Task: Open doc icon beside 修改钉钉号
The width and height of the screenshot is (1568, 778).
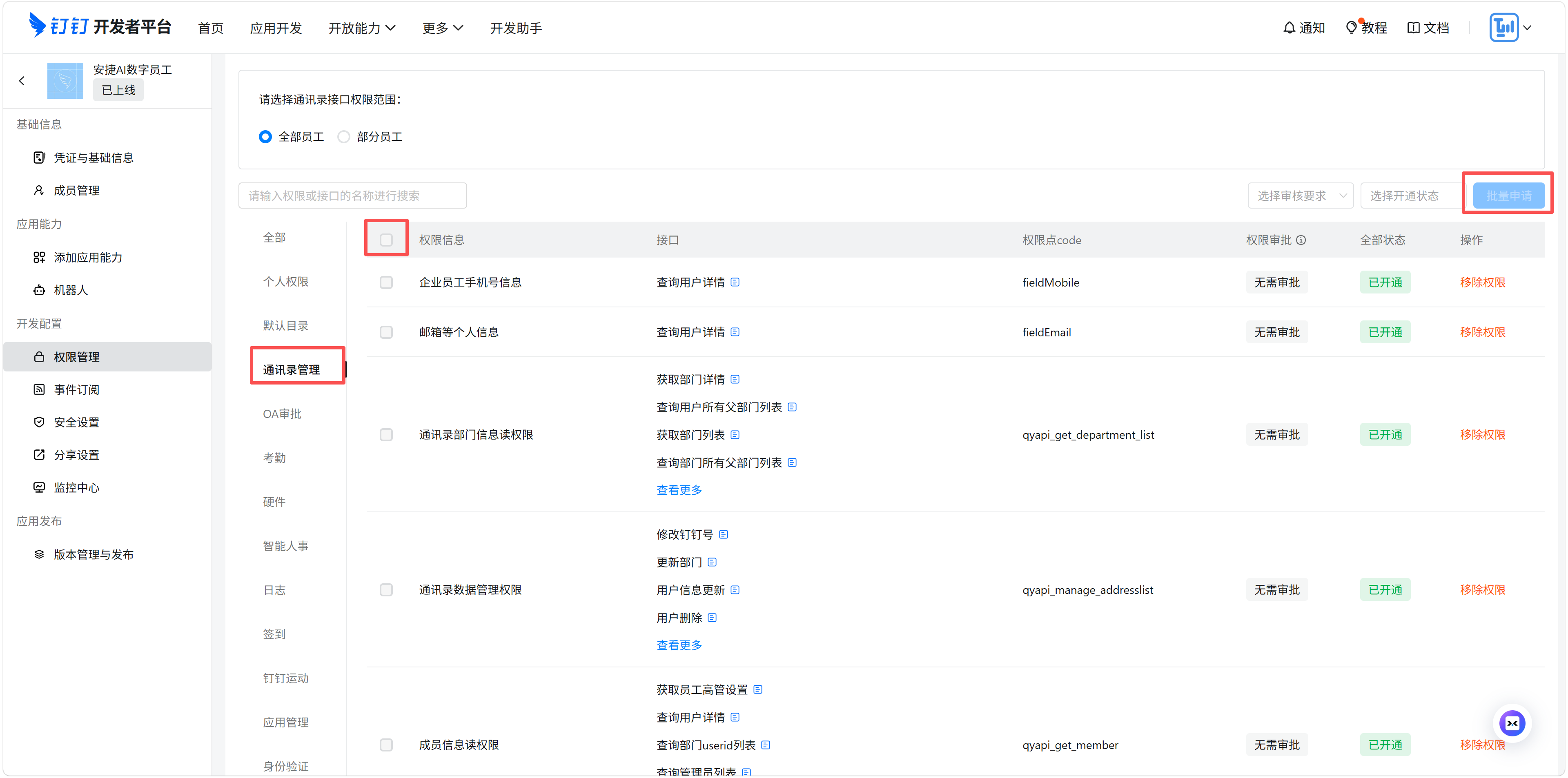Action: [x=724, y=534]
